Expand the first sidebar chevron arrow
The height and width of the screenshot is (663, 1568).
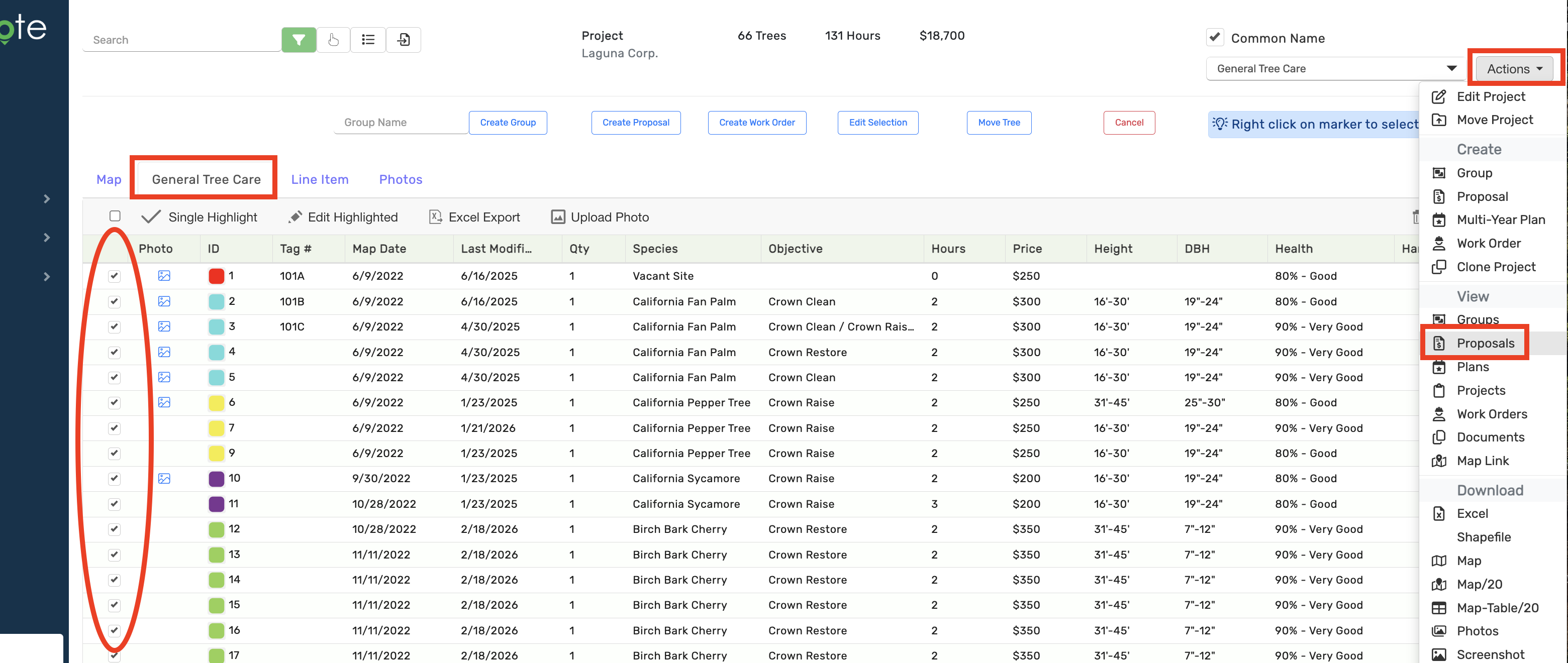[47, 199]
